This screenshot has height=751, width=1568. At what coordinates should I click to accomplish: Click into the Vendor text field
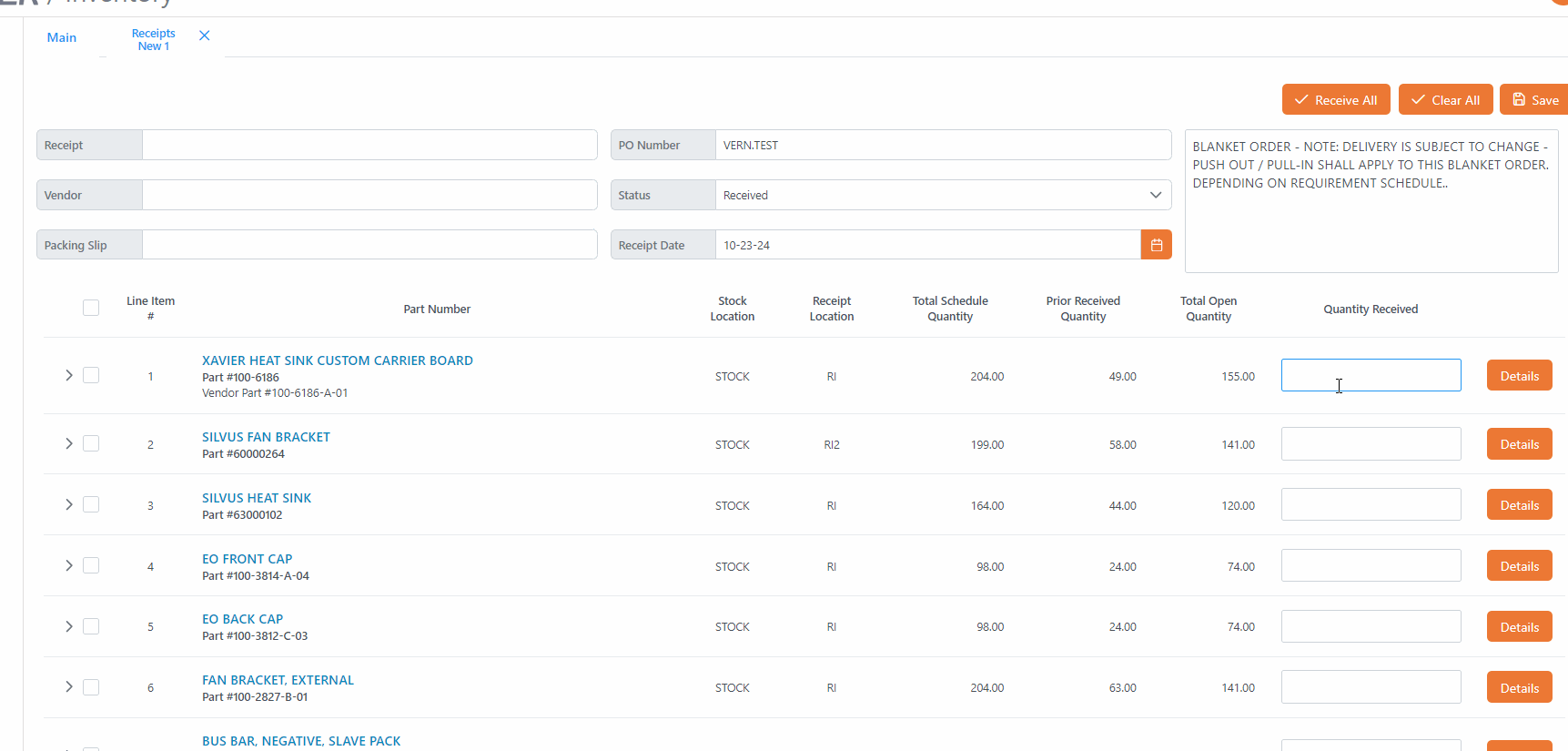click(x=369, y=195)
